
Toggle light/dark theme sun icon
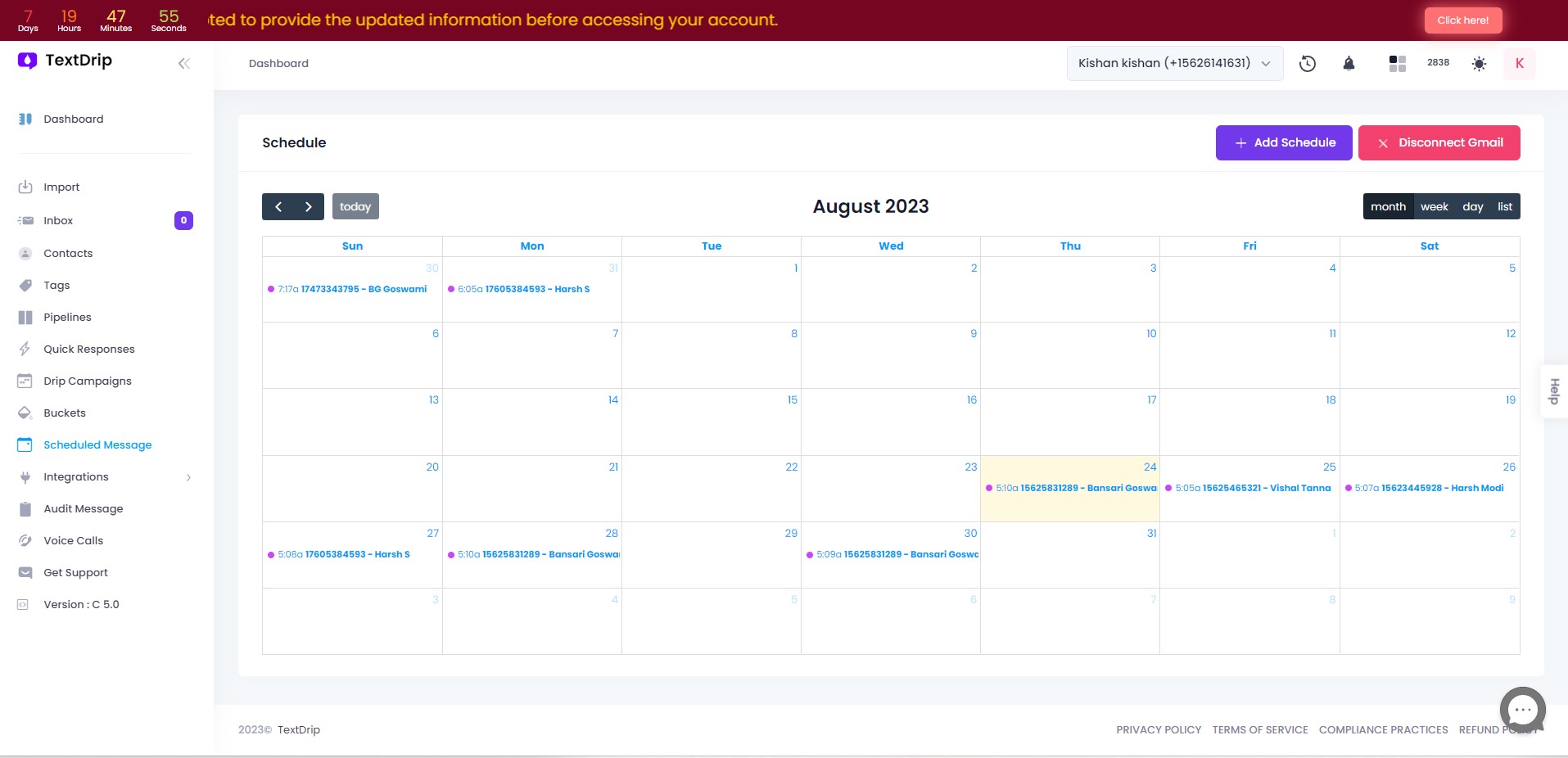pyautogui.click(x=1479, y=64)
